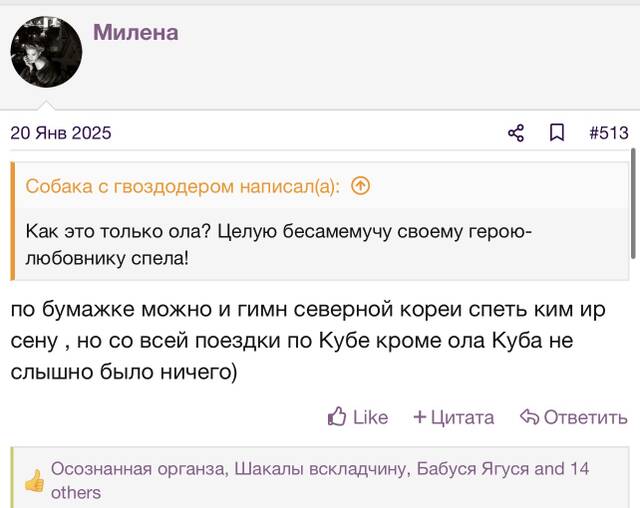
Task: Reply to the post with Ответить
Action: [x=585, y=417]
